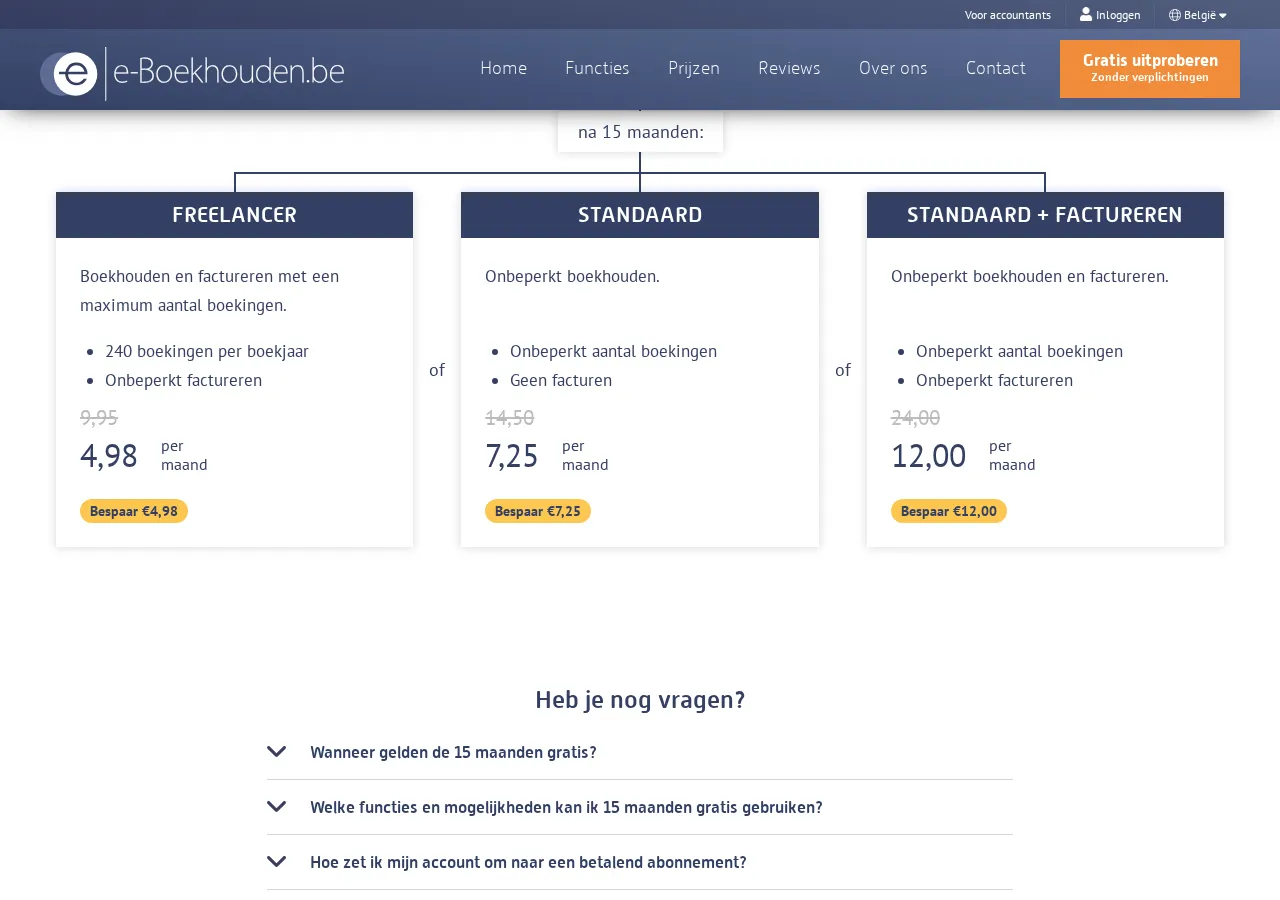
Task: Click the STANDAARD plan header
Action: tap(640, 215)
